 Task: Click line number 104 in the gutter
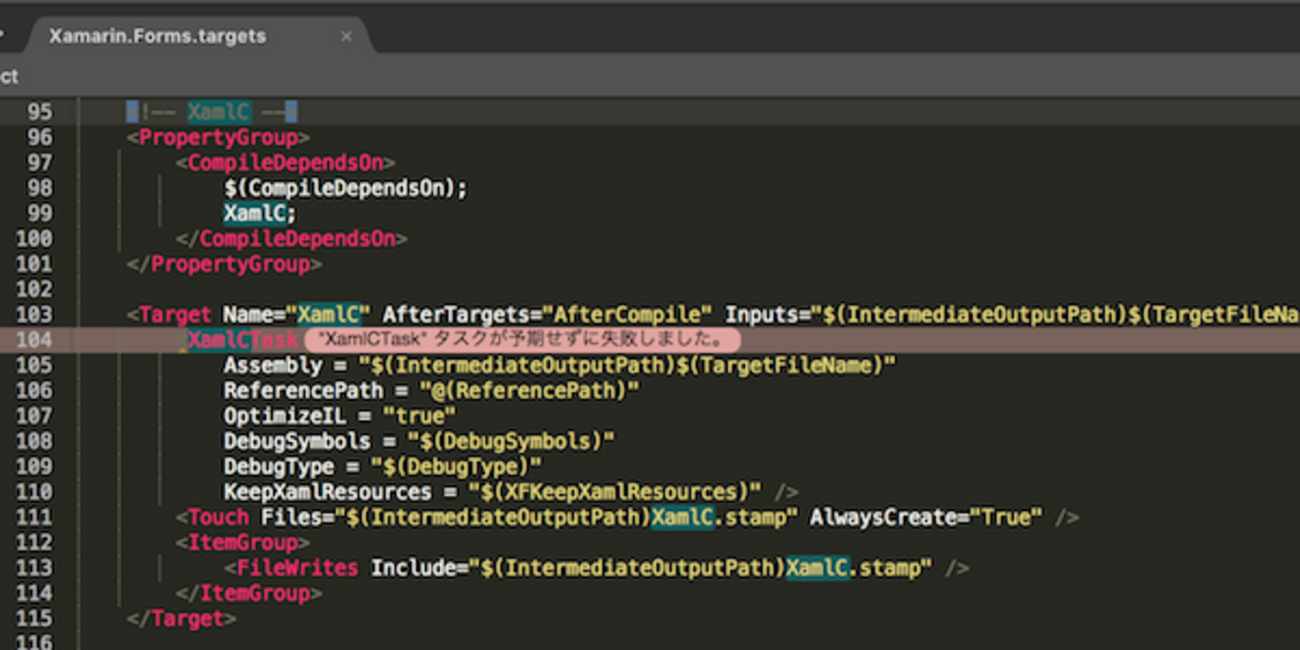tap(35, 340)
